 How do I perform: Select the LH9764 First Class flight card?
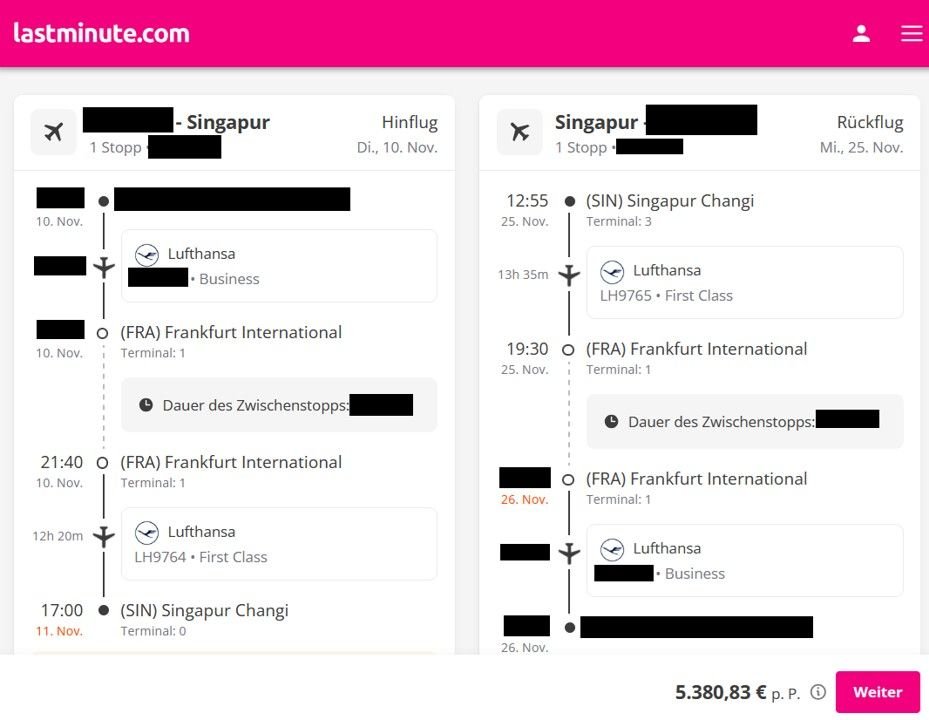[x=279, y=544]
